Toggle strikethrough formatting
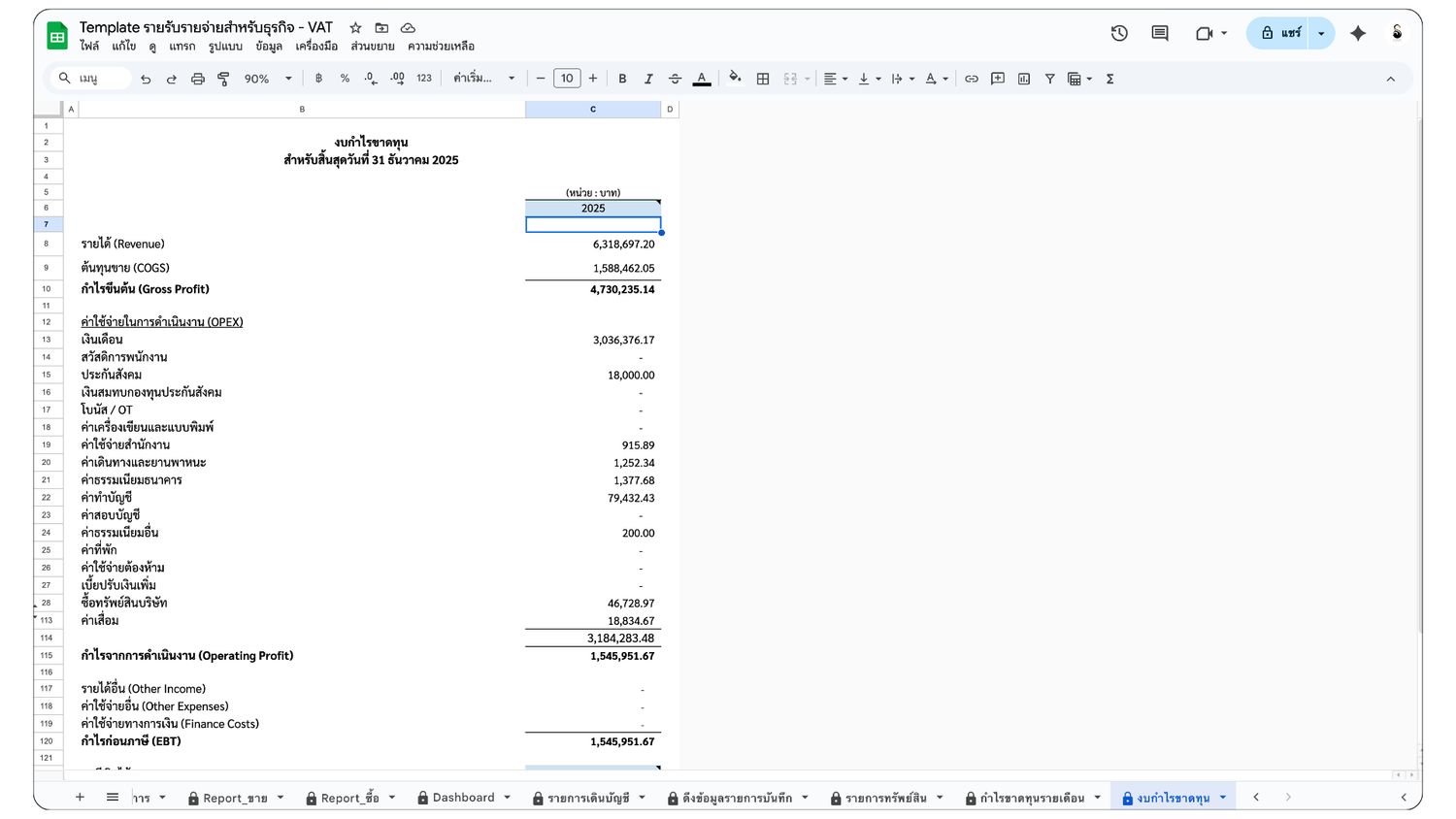The image size is (1456, 819). pos(675,79)
